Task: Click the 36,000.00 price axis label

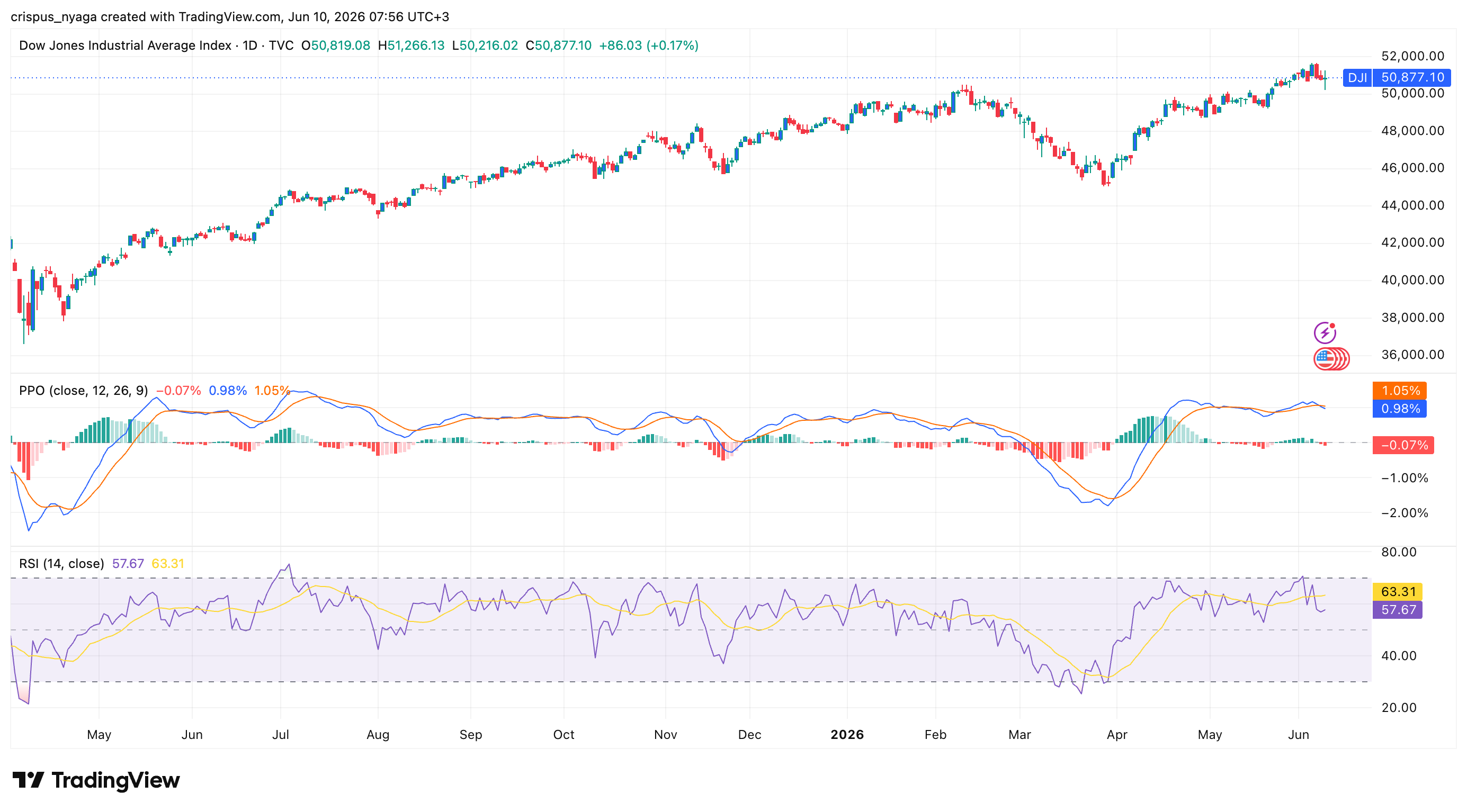Action: [1412, 355]
